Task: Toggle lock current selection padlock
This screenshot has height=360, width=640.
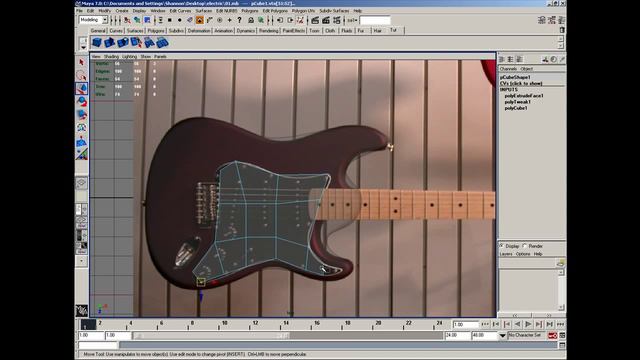Action: [x=251, y=20]
